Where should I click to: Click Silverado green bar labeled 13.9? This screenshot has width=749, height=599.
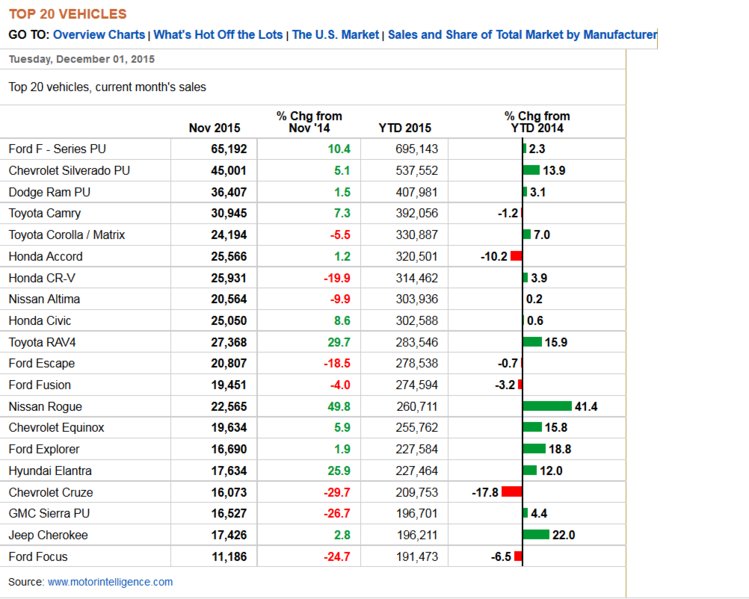coord(531,170)
